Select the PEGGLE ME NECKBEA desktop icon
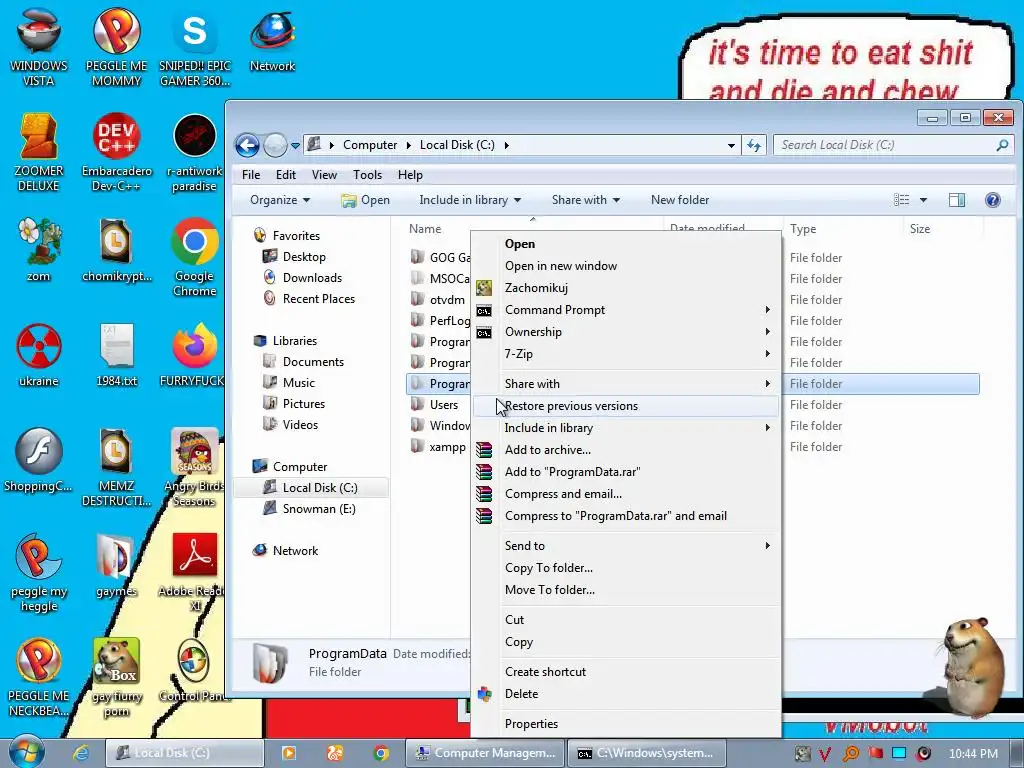This screenshot has width=1024, height=768. 39,677
